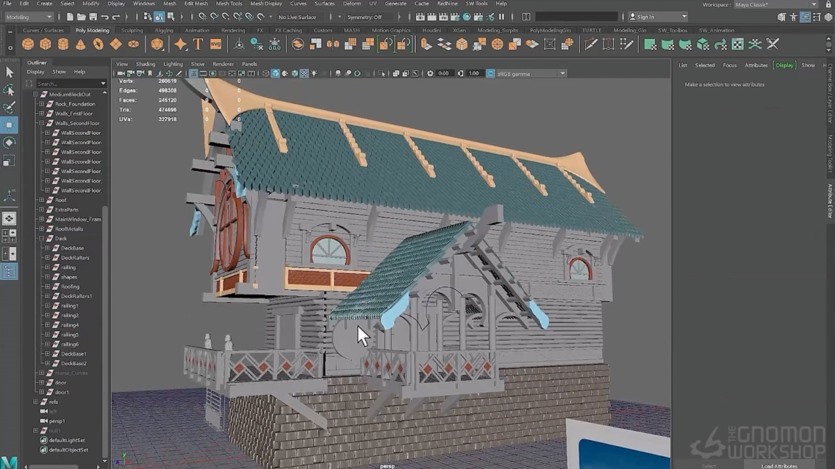
Task: Expand the RoofMetalls node
Action: 42,228
